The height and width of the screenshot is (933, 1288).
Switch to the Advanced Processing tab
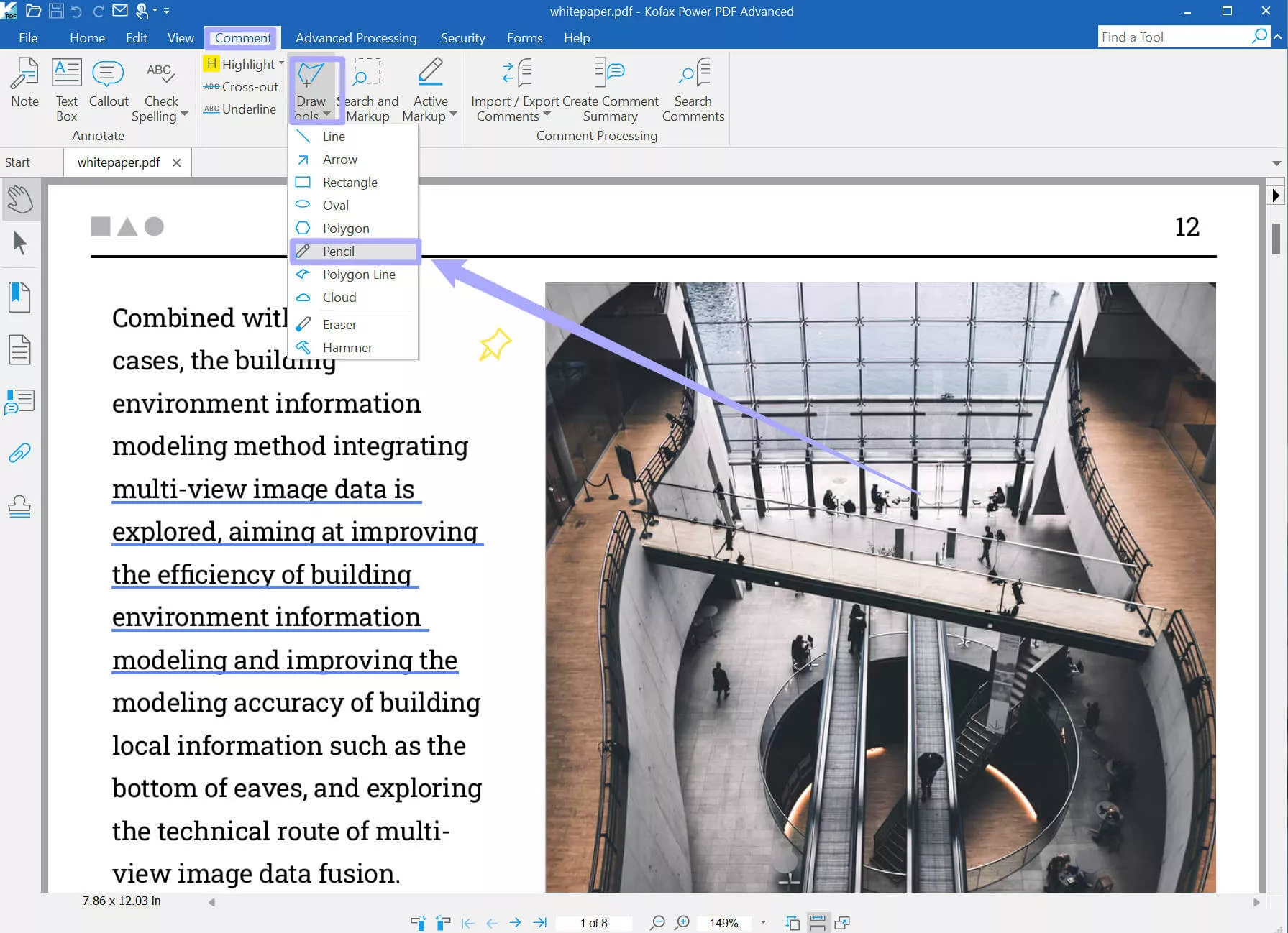(x=355, y=37)
